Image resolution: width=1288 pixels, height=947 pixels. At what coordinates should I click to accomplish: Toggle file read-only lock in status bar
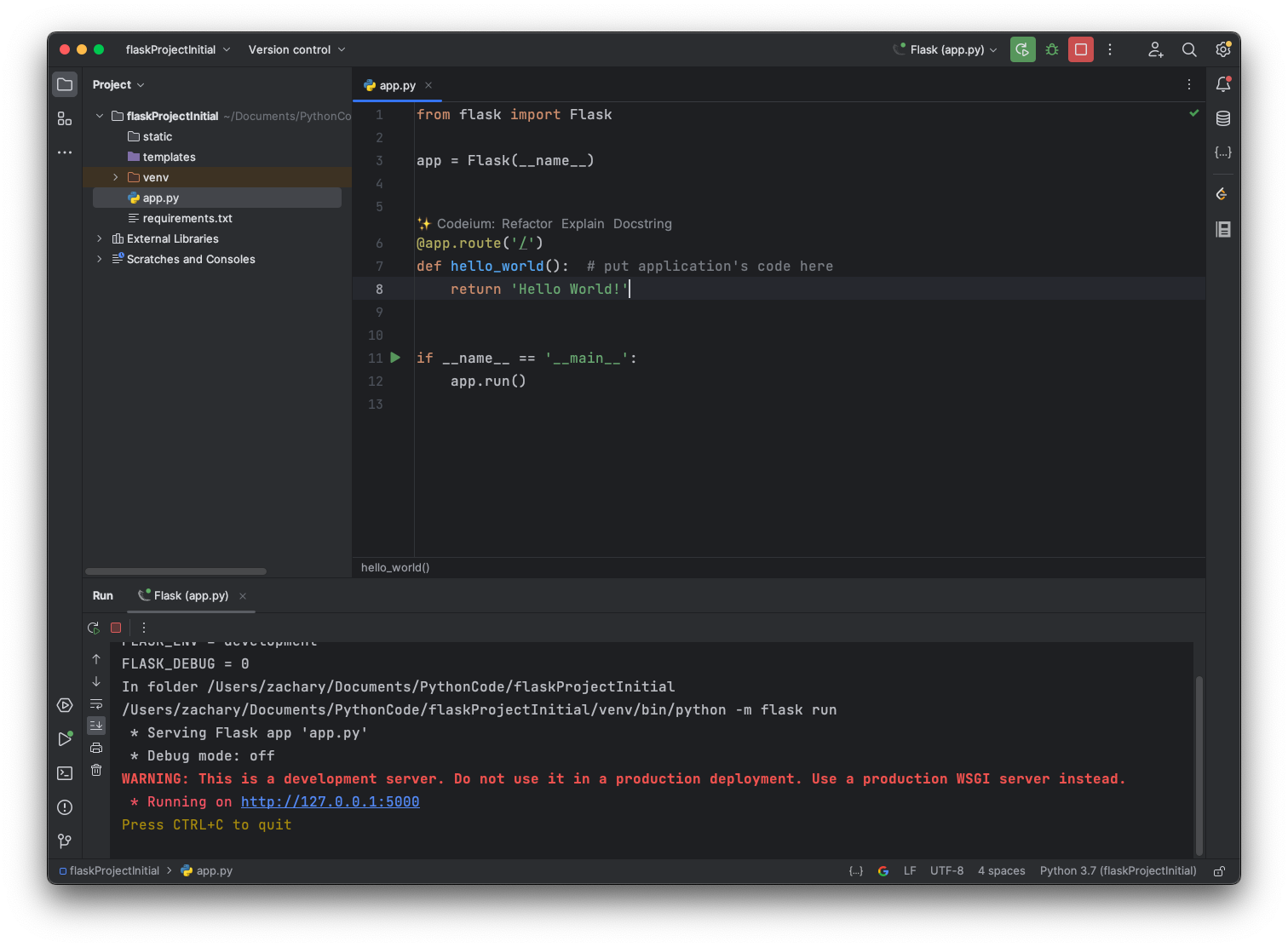tap(1219, 871)
